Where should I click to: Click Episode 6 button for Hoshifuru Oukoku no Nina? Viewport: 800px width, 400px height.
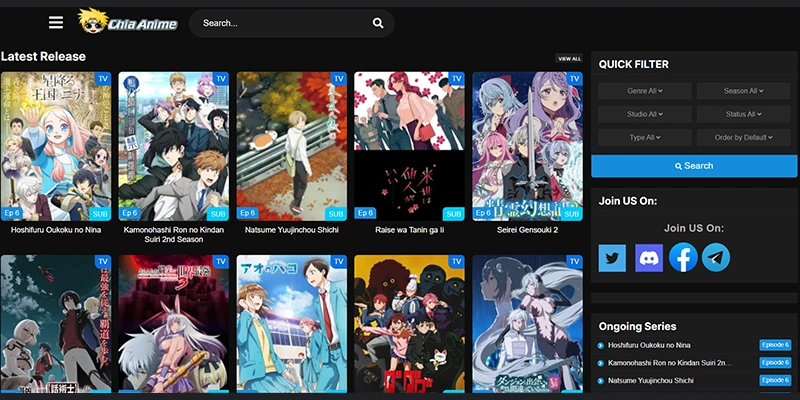click(x=775, y=345)
